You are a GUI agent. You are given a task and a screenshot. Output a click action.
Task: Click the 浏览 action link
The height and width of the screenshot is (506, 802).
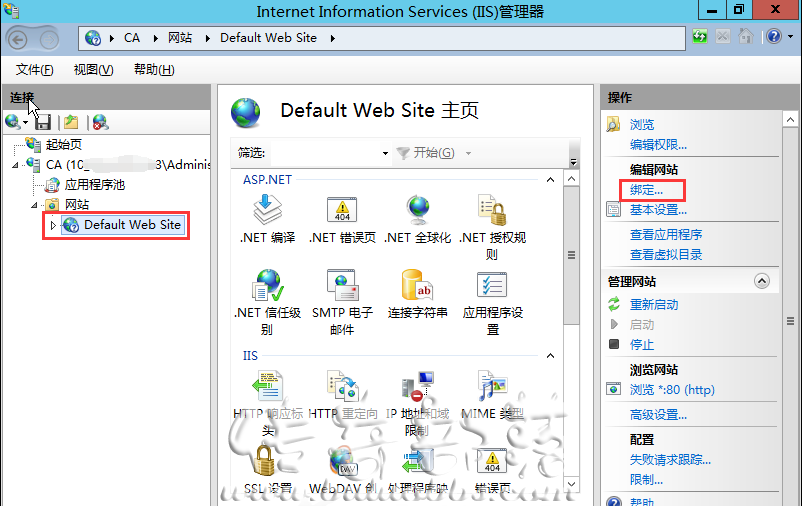coord(642,124)
